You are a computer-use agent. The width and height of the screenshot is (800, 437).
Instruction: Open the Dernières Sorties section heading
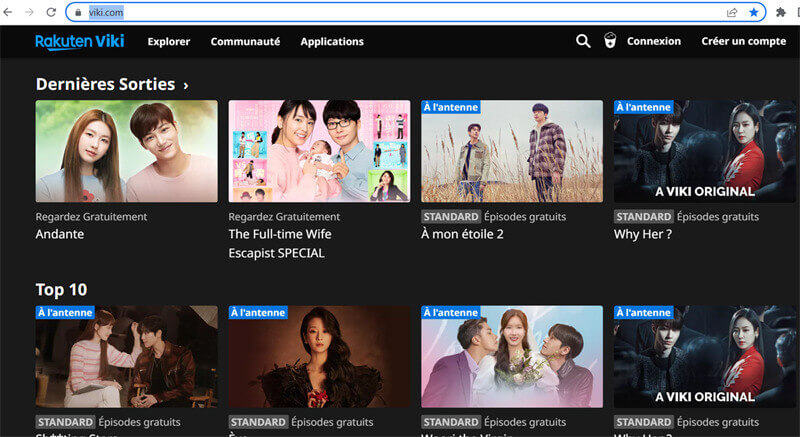[106, 84]
